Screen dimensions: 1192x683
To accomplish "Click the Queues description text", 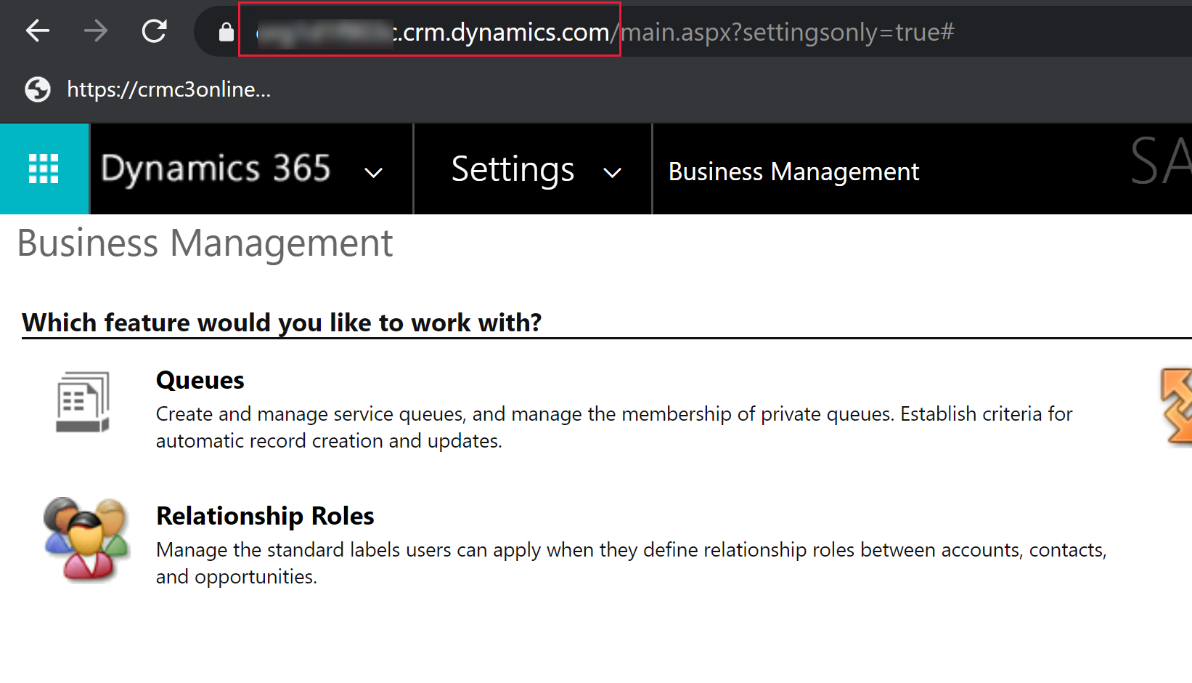I will 613,427.
